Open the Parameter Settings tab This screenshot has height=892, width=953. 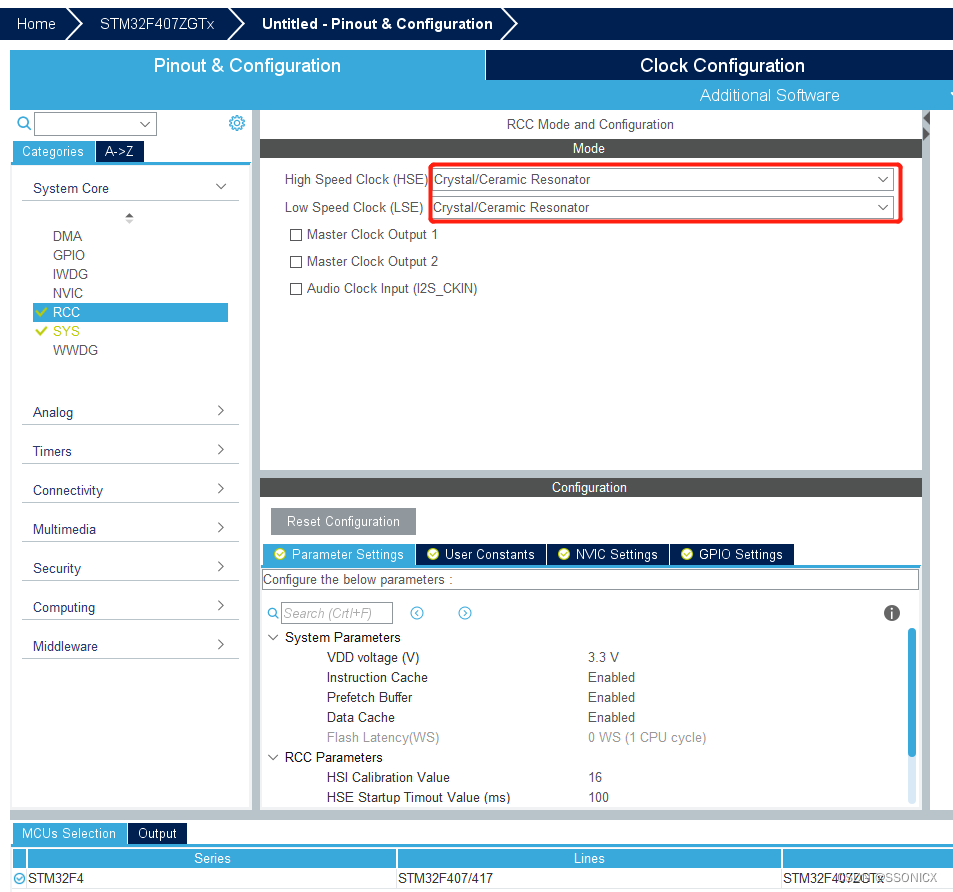(339, 554)
